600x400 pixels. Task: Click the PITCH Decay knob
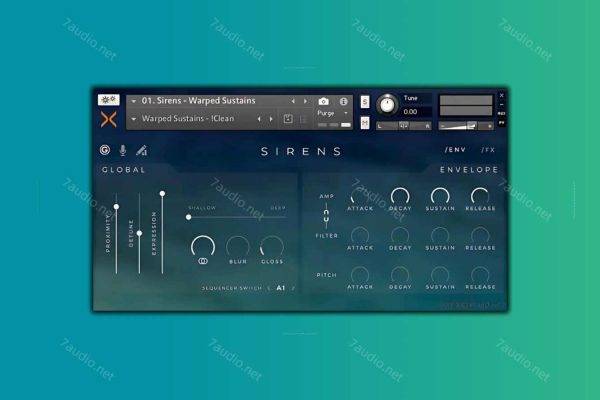pos(400,275)
